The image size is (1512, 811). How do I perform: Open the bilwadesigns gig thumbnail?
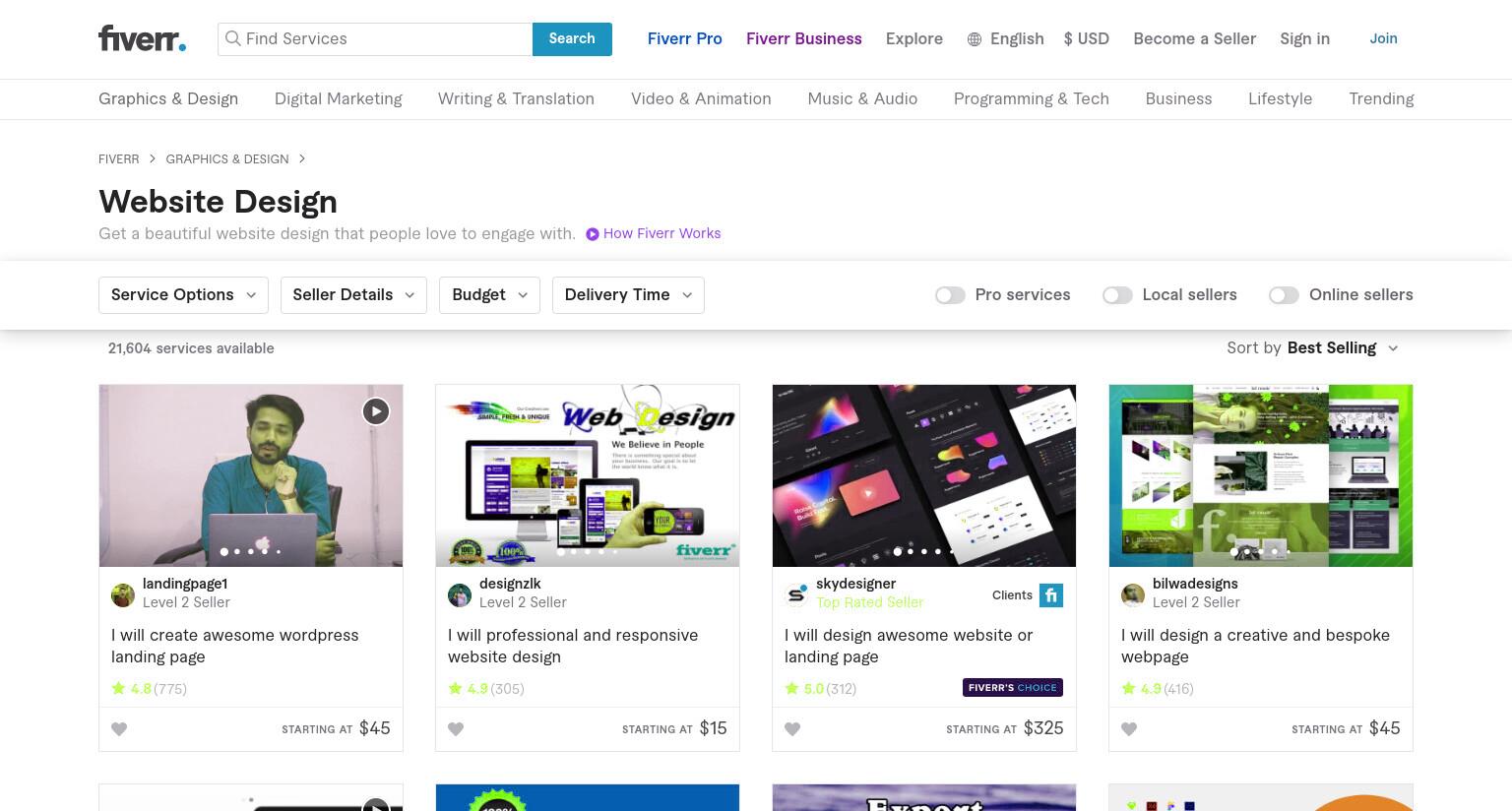pos(1261,475)
